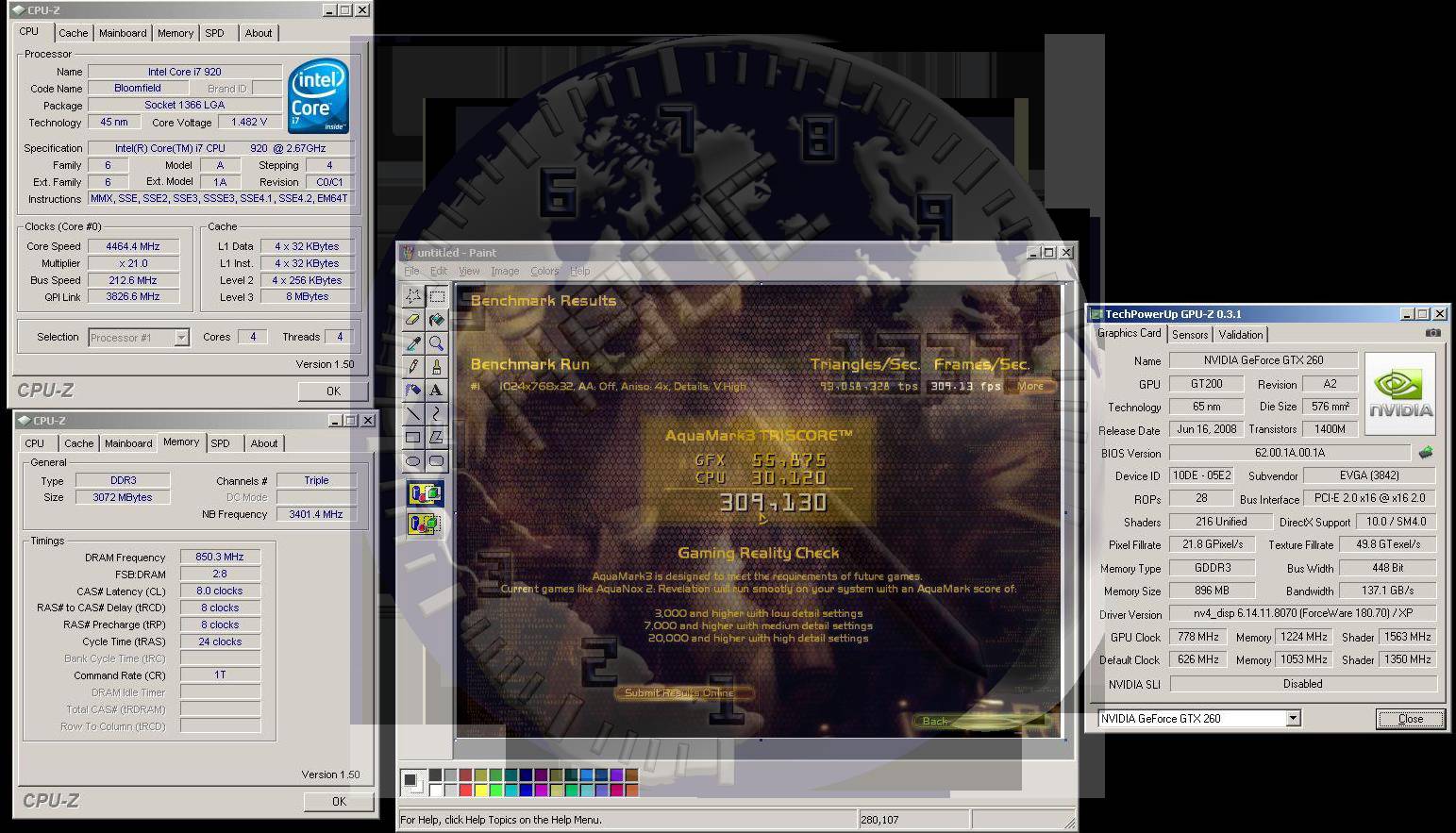Click the Paint window title bar icon

(408, 252)
